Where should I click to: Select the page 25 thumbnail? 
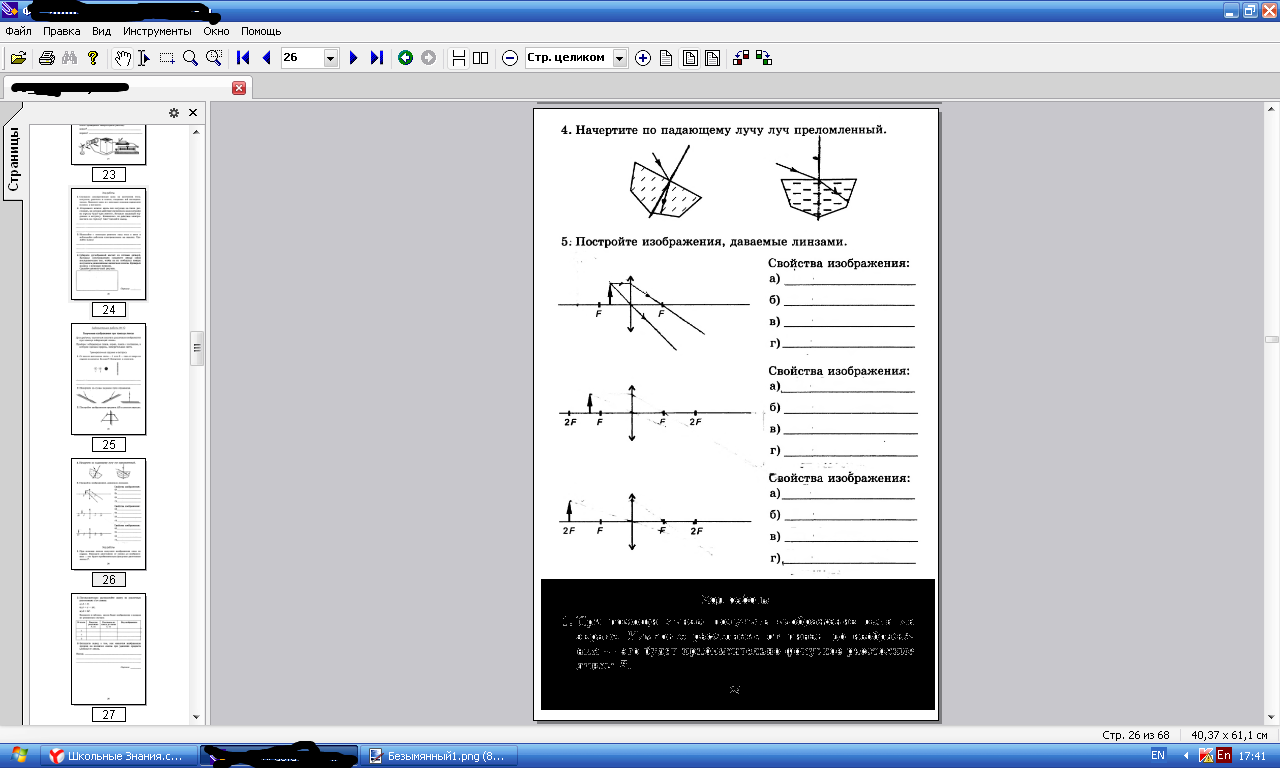tap(109, 379)
